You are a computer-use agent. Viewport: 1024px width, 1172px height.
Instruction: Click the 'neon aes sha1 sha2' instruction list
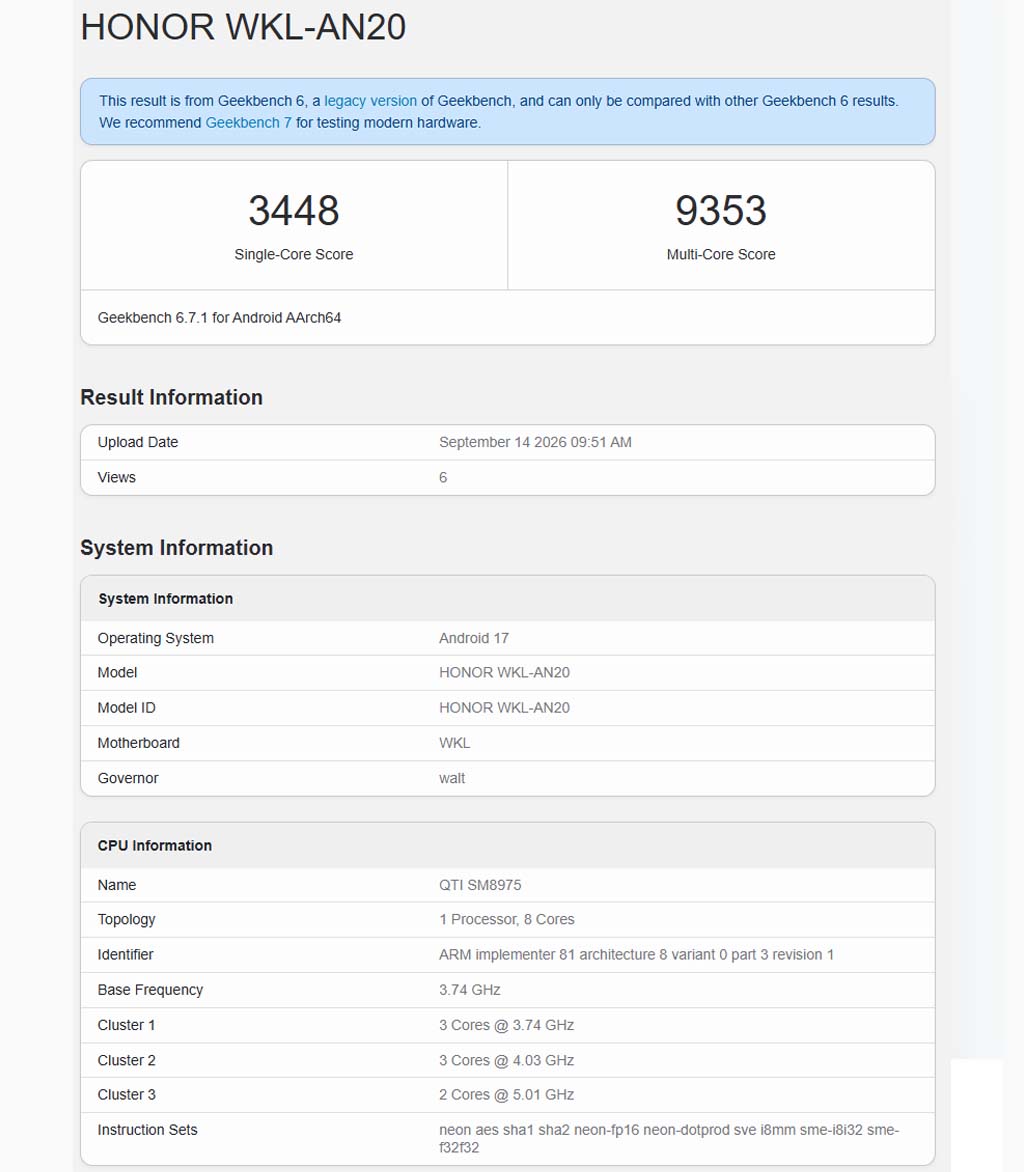coord(669,1138)
